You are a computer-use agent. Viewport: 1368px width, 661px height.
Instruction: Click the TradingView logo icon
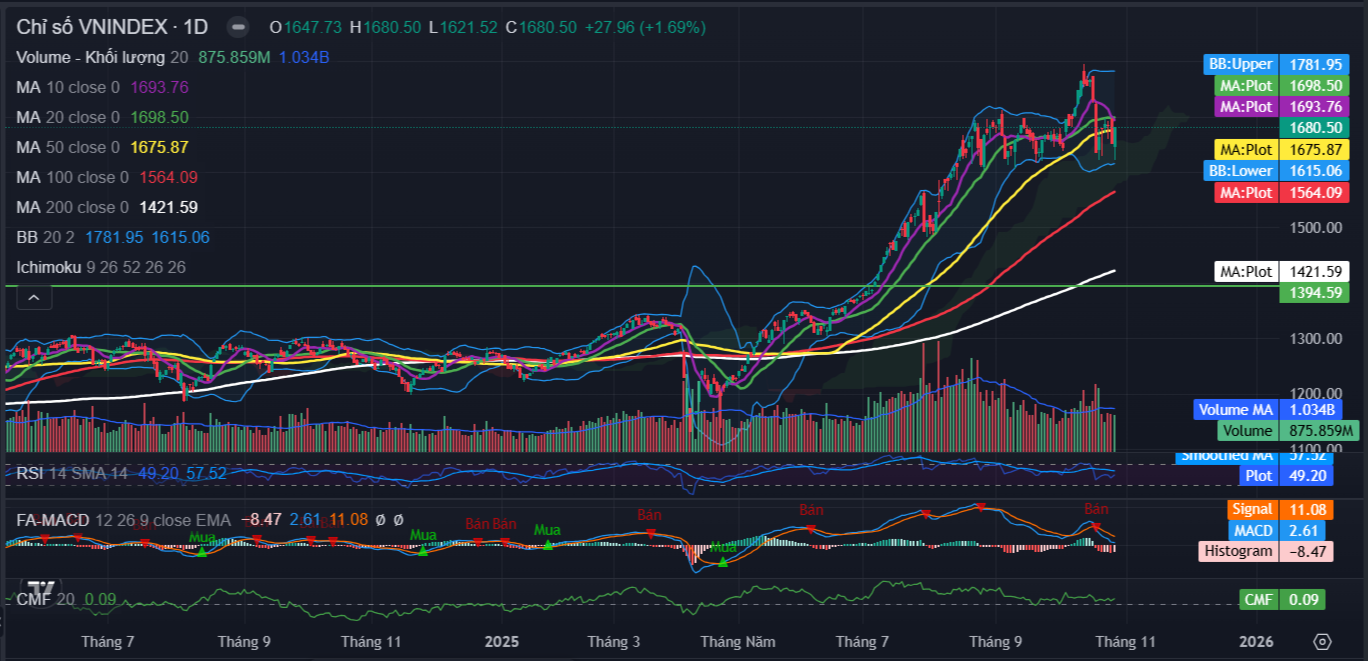pyautogui.click(x=40, y=589)
